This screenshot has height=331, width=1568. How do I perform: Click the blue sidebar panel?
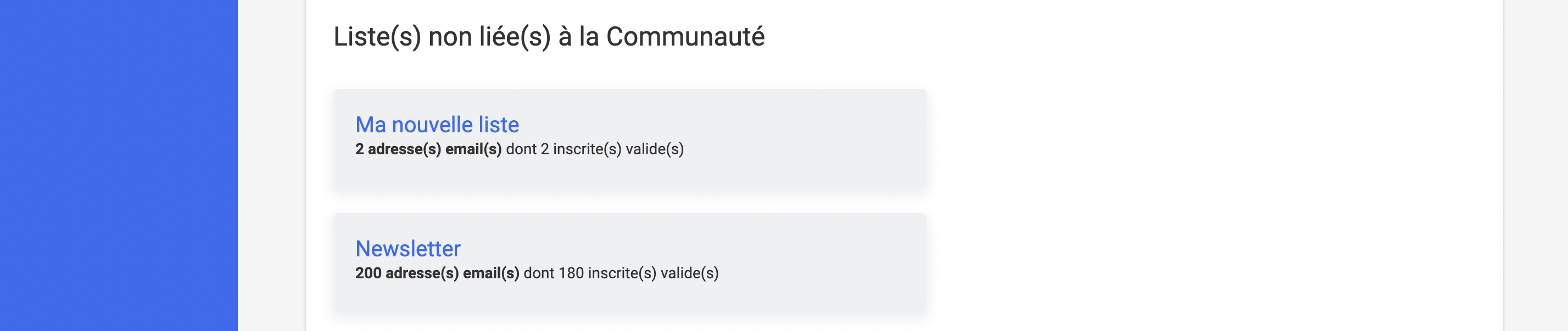pyautogui.click(x=119, y=166)
